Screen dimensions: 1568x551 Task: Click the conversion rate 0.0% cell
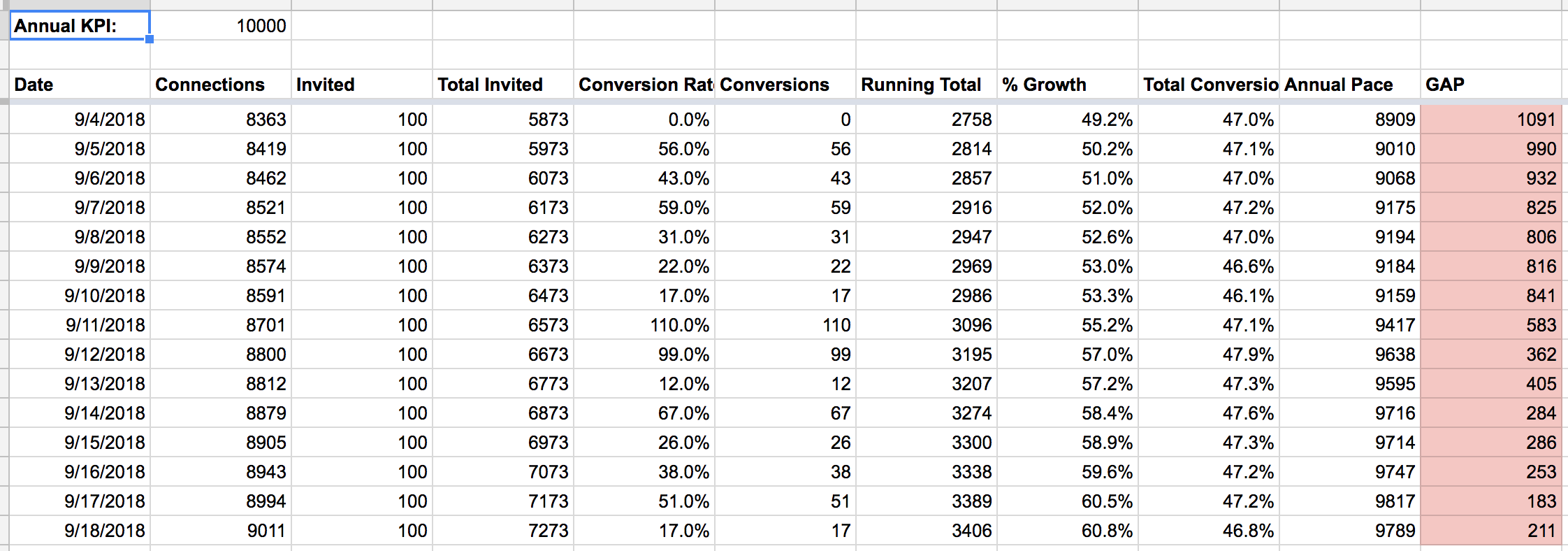pyautogui.click(x=644, y=120)
